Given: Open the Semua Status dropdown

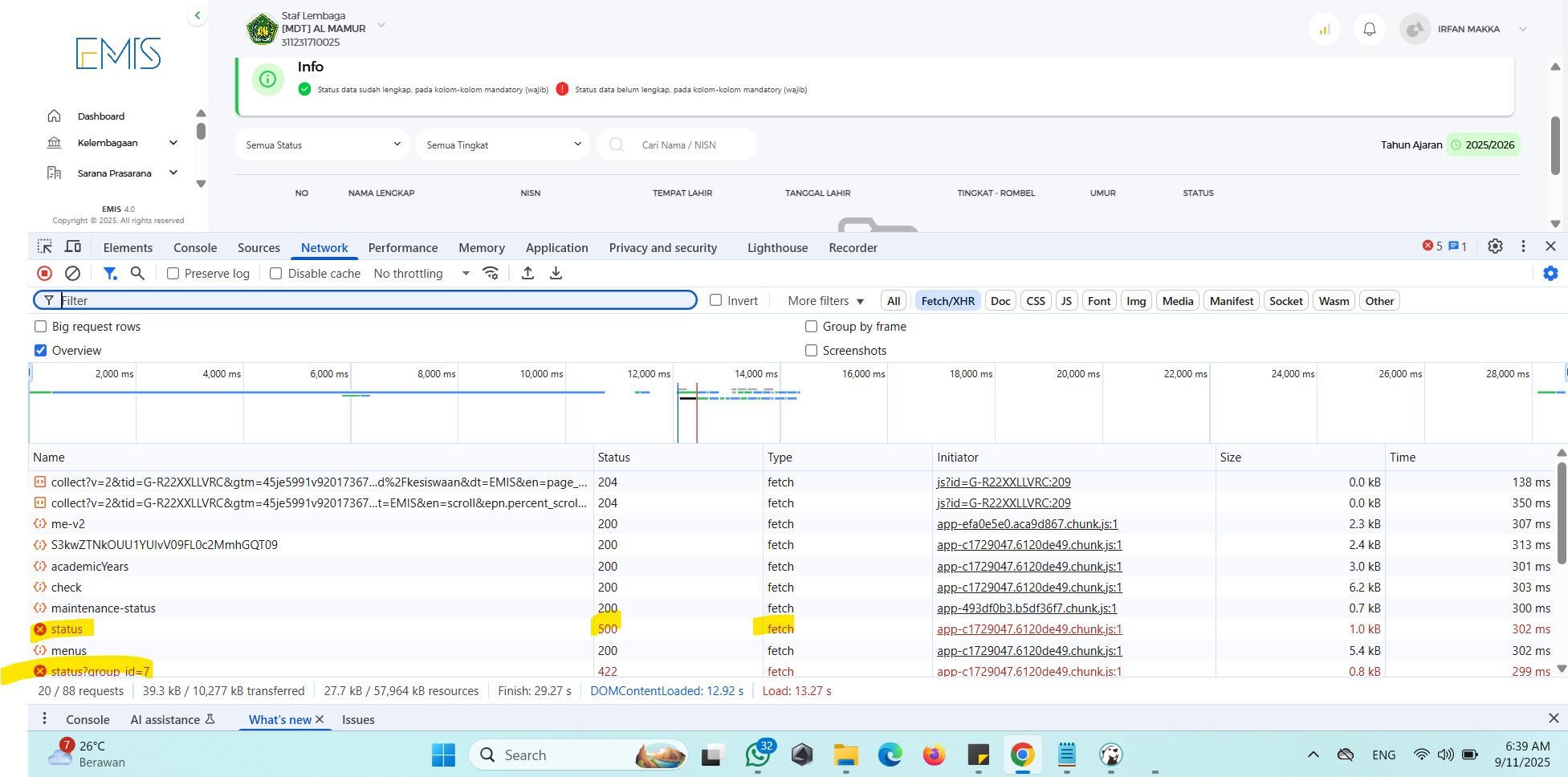Looking at the screenshot, I should 322,144.
